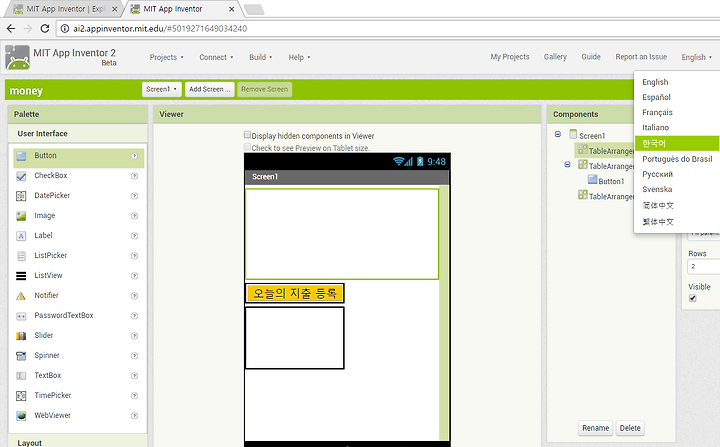The height and width of the screenshot is (447, 720).
Task: Select the Button palette icon
Action: pyautogui.click(x=21, y=156)
